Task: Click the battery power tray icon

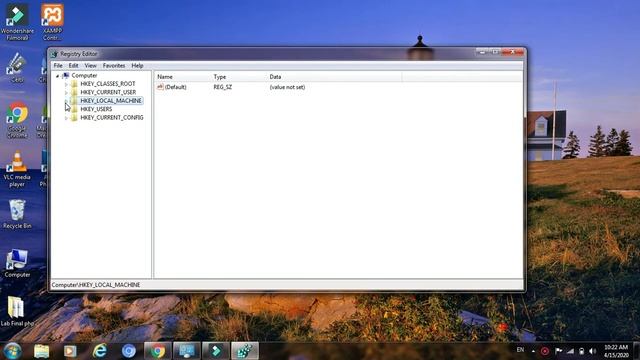Action: point(582,351)
